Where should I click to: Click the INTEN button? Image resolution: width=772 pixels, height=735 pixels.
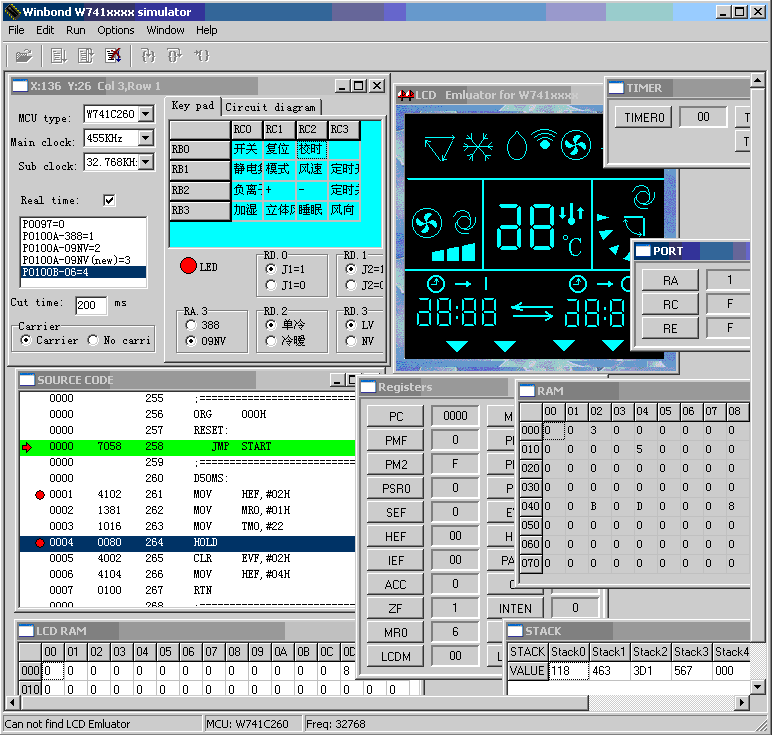[x=515, y=608]
